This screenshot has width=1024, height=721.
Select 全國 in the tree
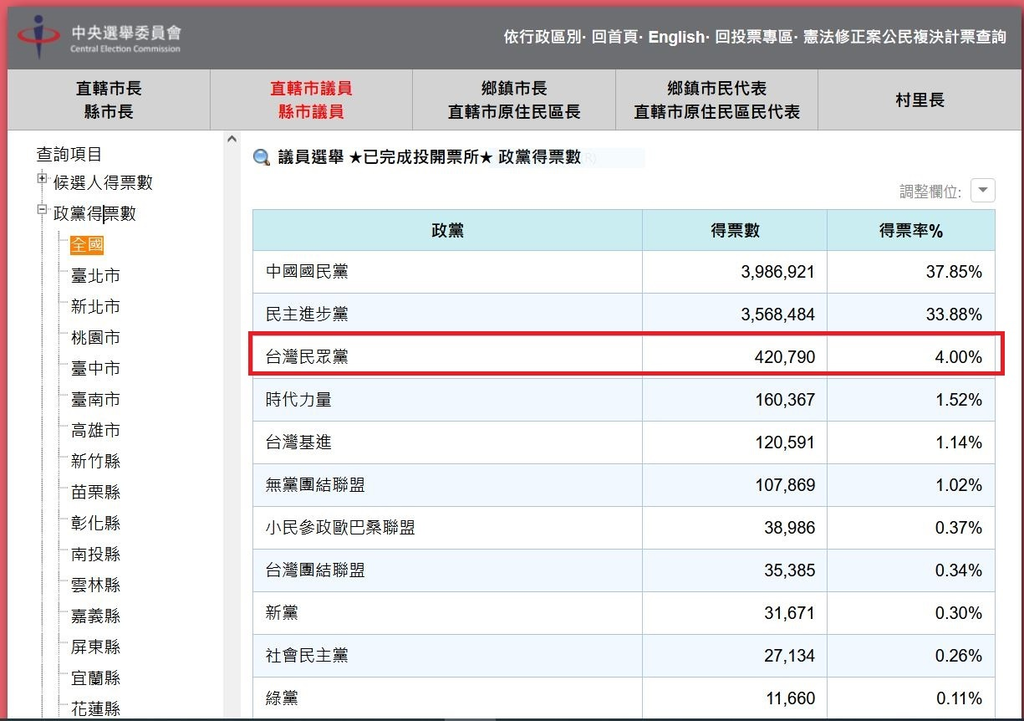[87, 245]
